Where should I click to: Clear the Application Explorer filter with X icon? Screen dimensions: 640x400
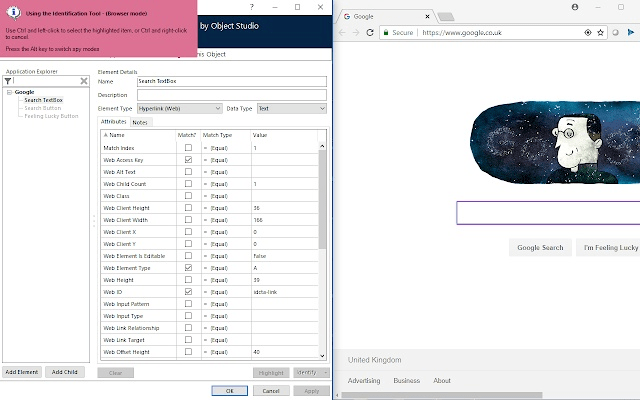[x=84, y=81]
